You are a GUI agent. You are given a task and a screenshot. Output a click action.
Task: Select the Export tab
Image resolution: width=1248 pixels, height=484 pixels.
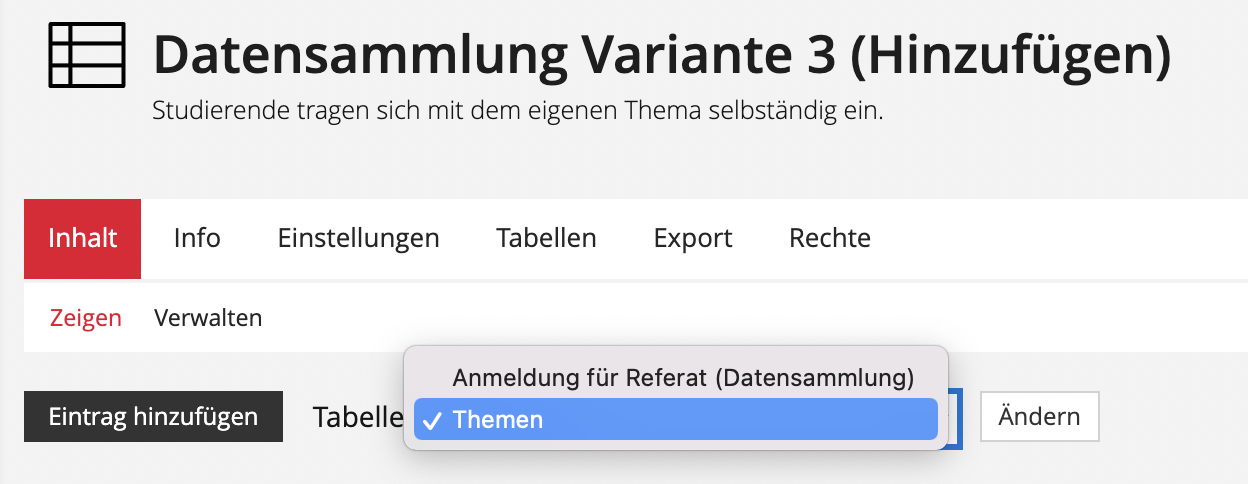click(693, 239)
